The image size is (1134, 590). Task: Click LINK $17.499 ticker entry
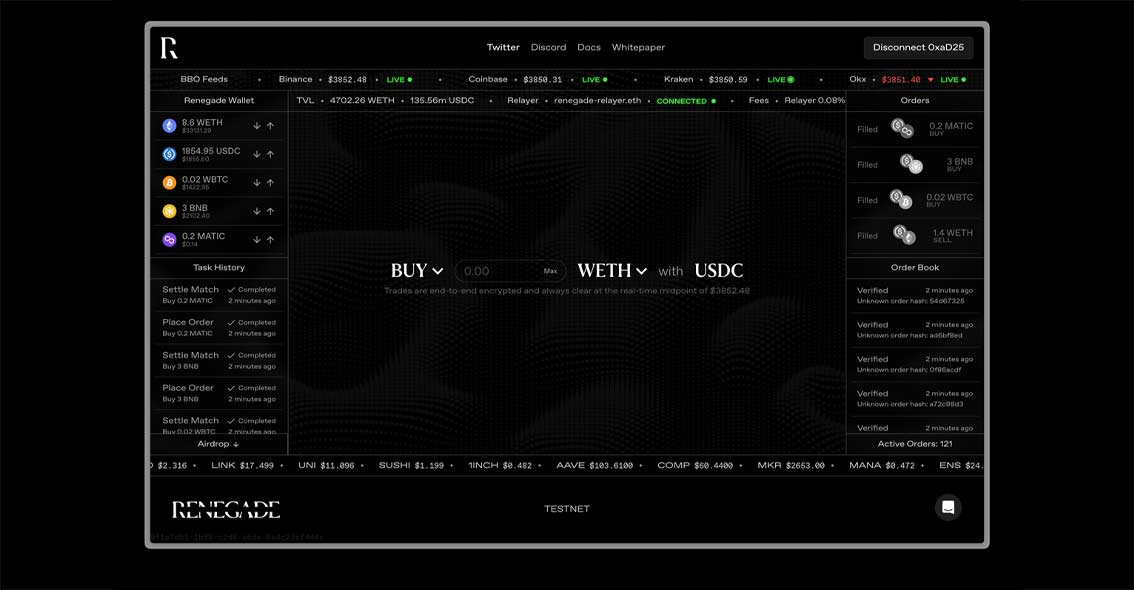click(x=242, y=466)
